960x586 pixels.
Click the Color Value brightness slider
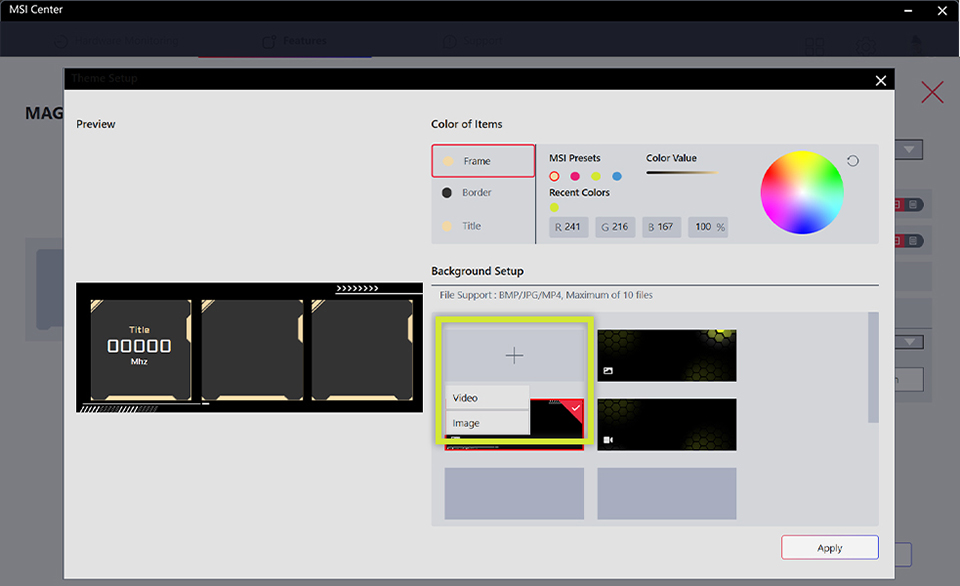(682, 173)
